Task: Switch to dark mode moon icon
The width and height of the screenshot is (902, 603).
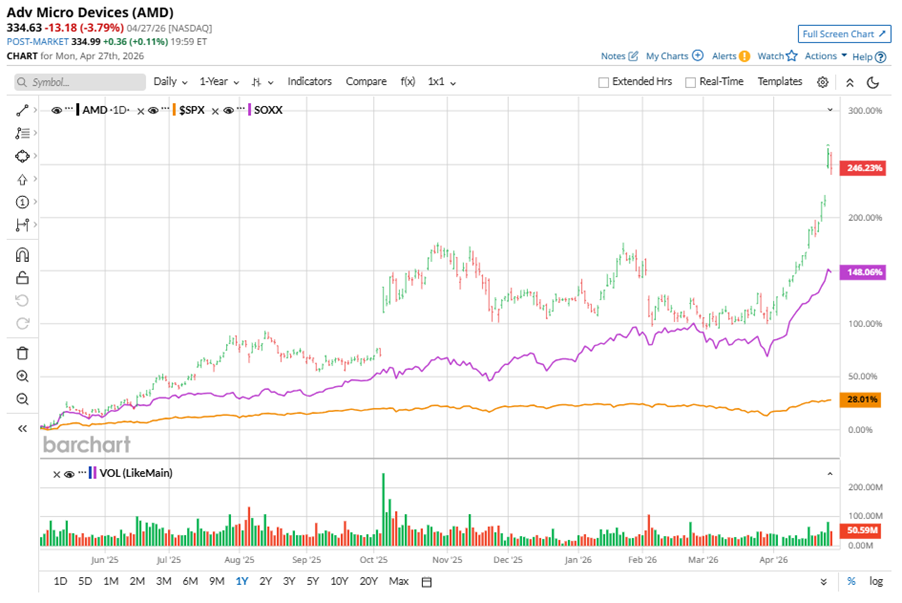Action: (x=873, y=82)
